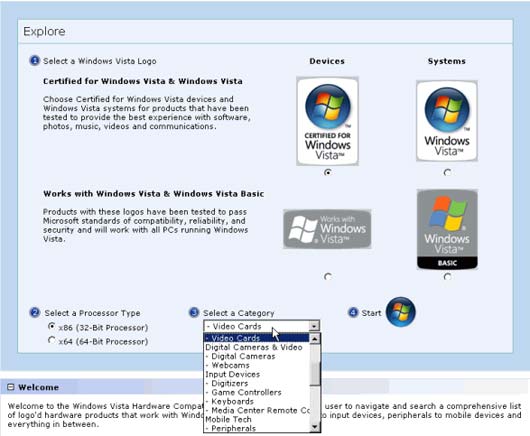
Task: Select the Windows Vista Basic radio button
Action: (x=447, y=276)
